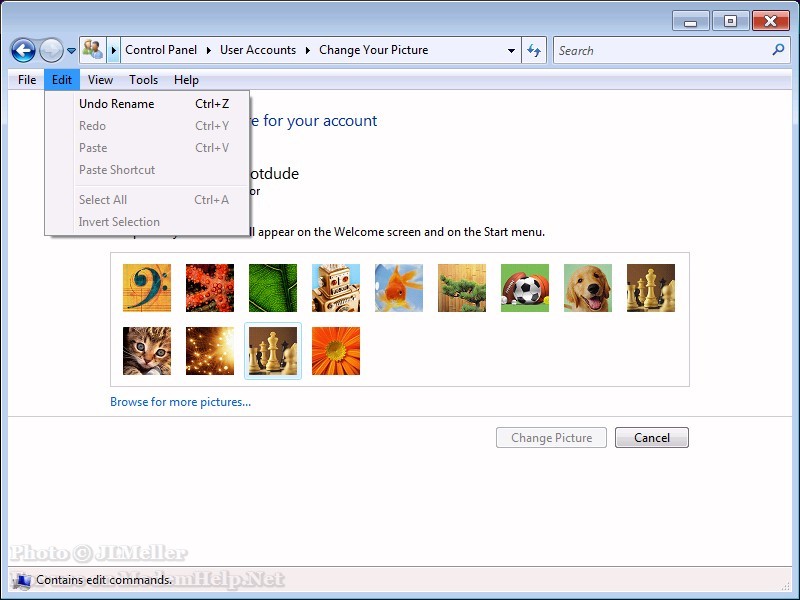Open the Help menu
The height and width of the screenshot is (600, 800).
coord(186,80)
